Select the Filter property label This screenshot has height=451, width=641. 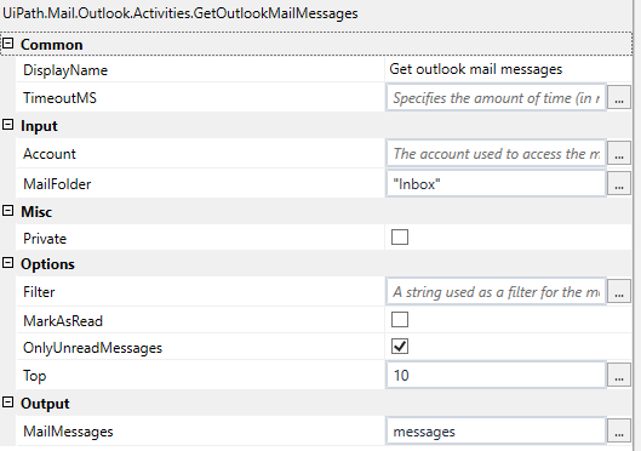coord(39,292)
